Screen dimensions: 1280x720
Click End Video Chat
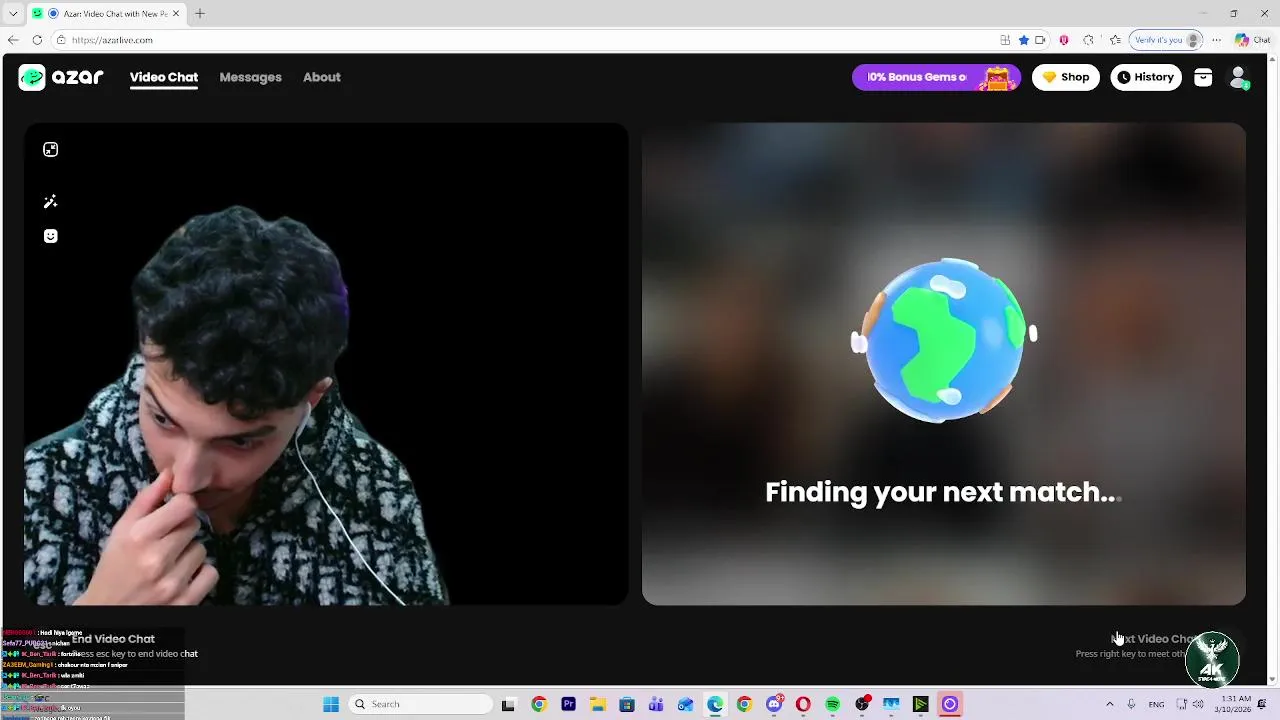tap(113, 639)
